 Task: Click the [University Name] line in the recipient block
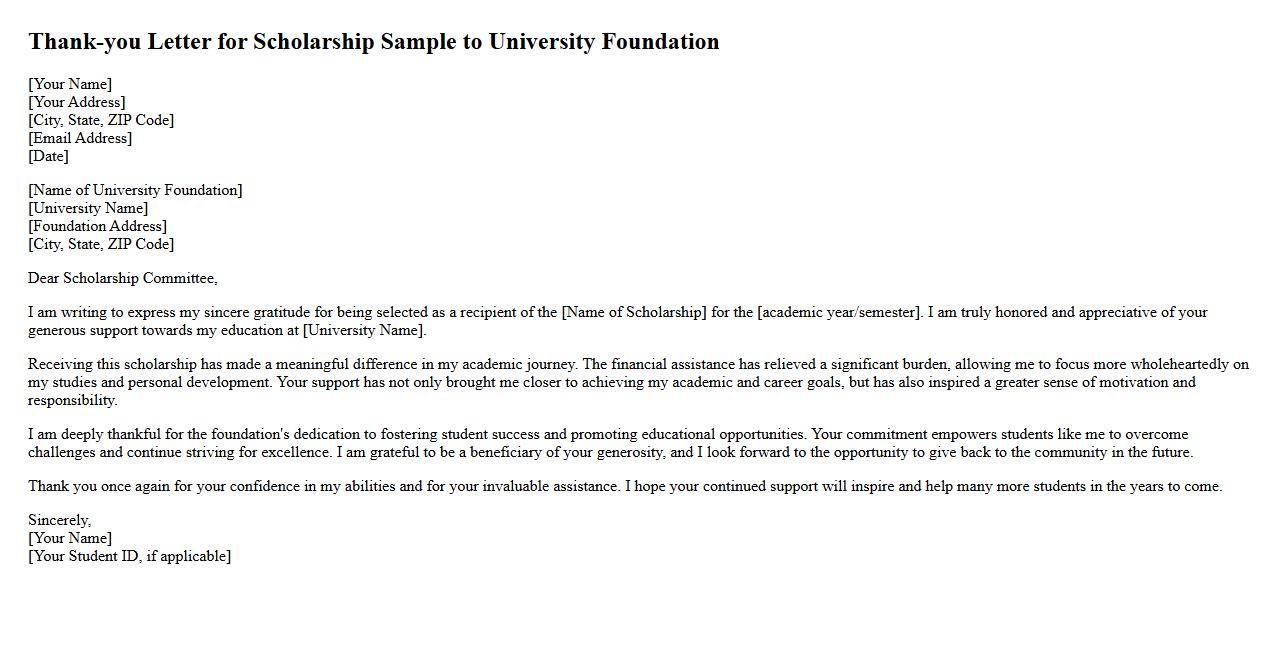tap(88, 208)
